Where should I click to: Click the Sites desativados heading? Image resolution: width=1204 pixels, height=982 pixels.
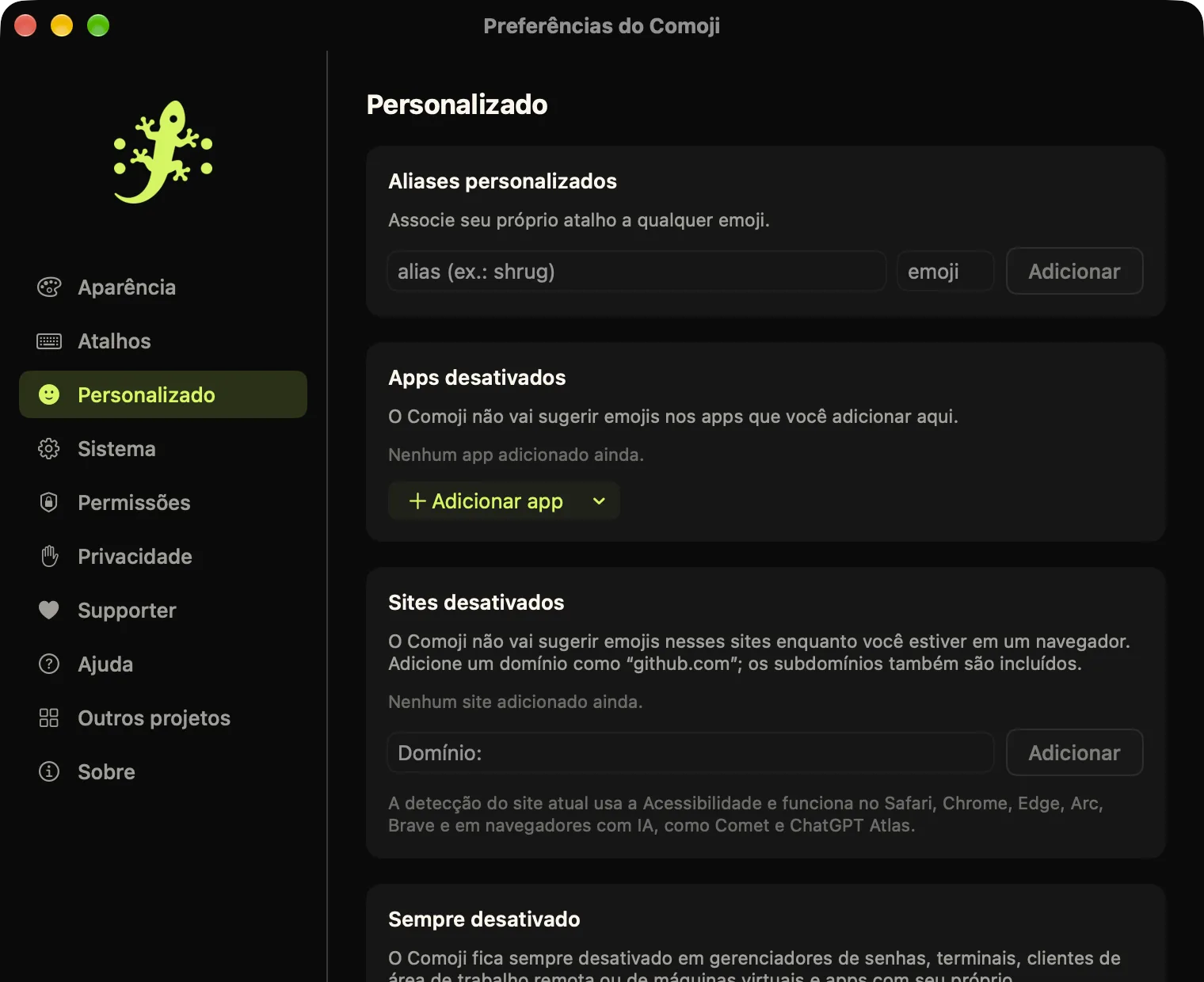[x=476, y=603]
